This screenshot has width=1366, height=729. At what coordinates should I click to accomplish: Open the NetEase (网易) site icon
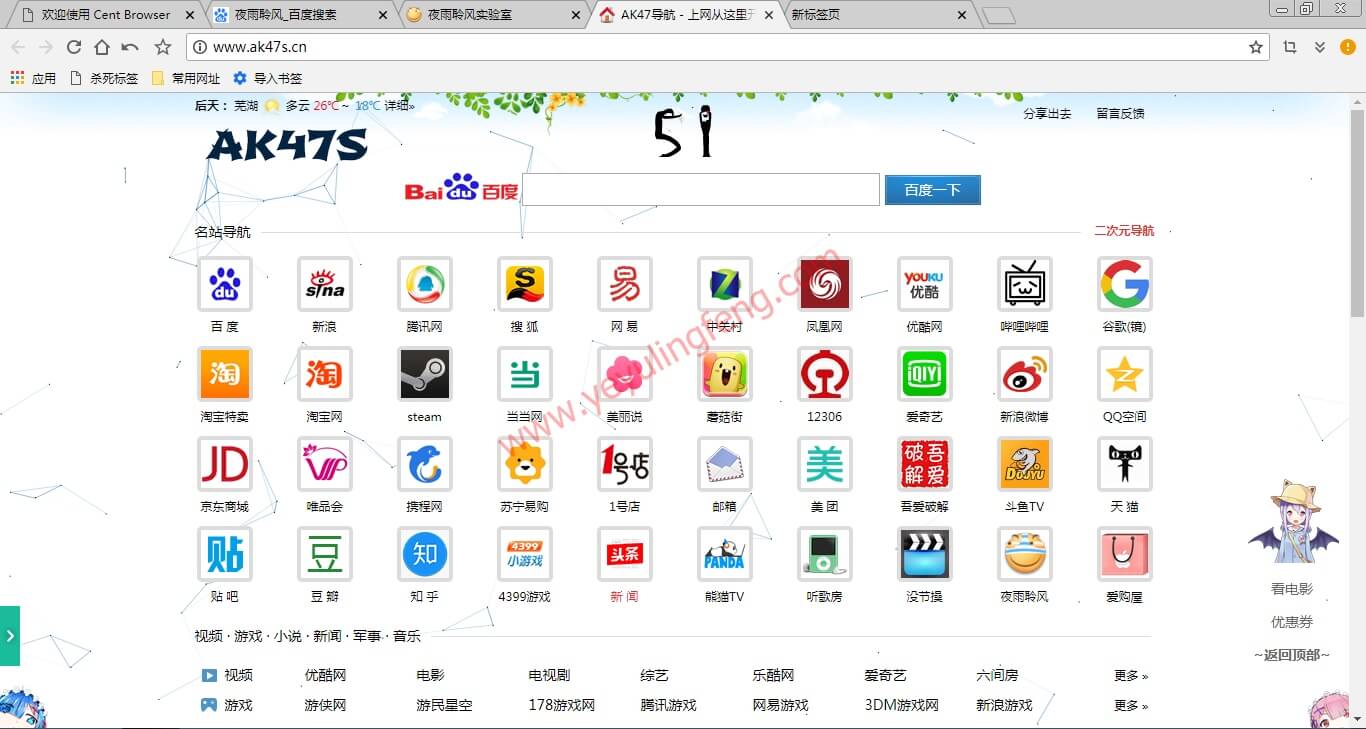(x=625, y=284)
